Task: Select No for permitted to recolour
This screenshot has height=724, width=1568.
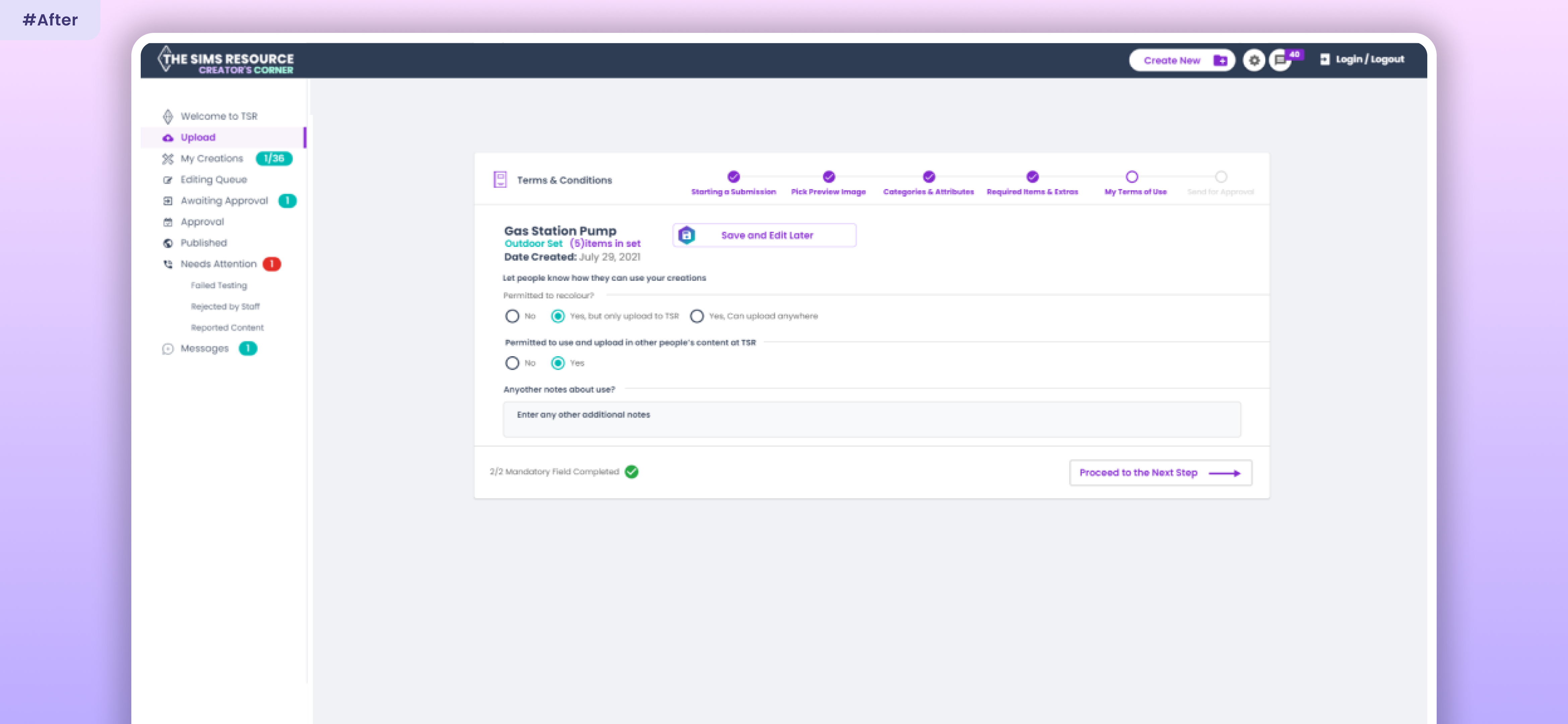Action: point(512,316)
